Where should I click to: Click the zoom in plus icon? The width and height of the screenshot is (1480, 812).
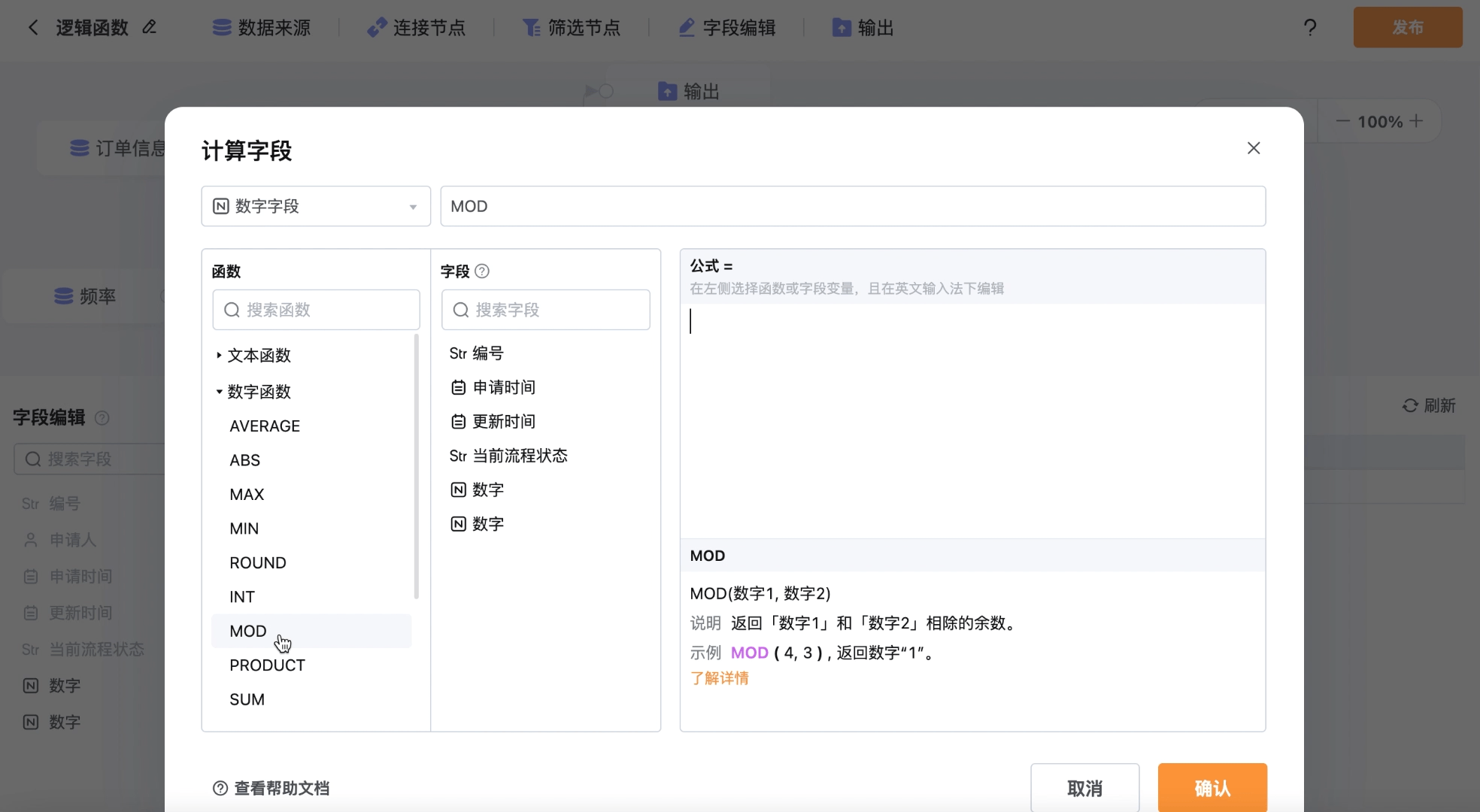(1416, 121)
